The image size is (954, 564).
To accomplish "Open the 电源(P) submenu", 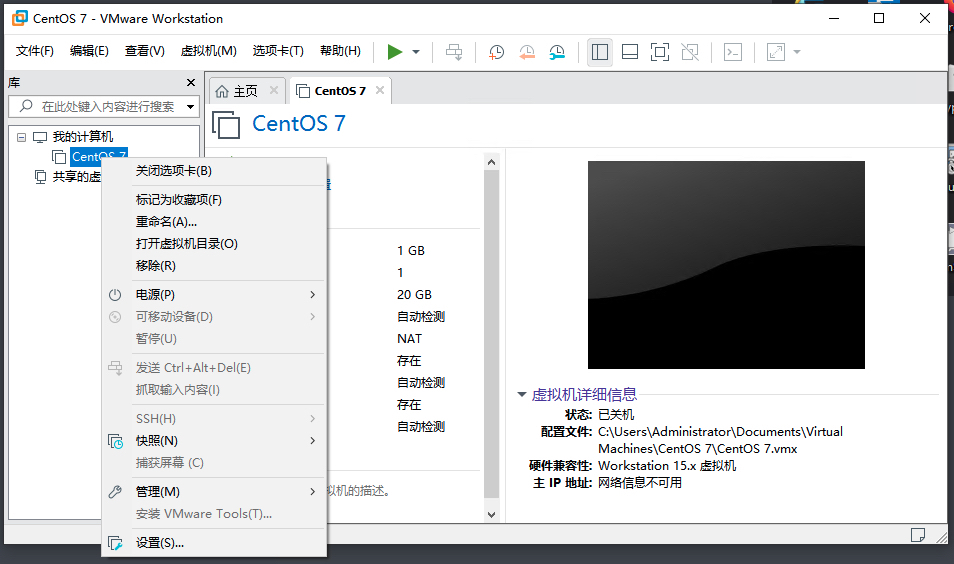I will coord(214,294).
